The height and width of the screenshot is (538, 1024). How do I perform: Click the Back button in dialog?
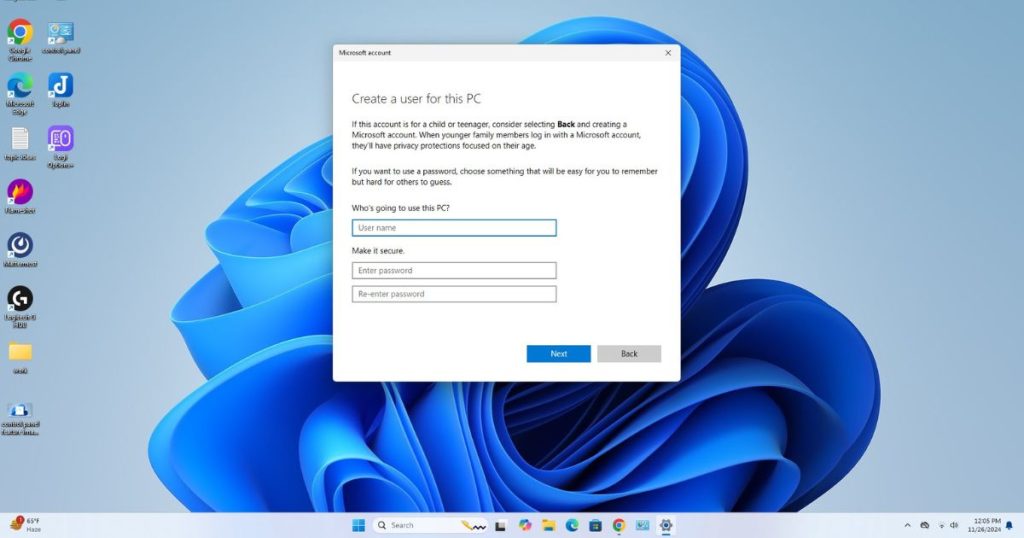pos(628,354)
